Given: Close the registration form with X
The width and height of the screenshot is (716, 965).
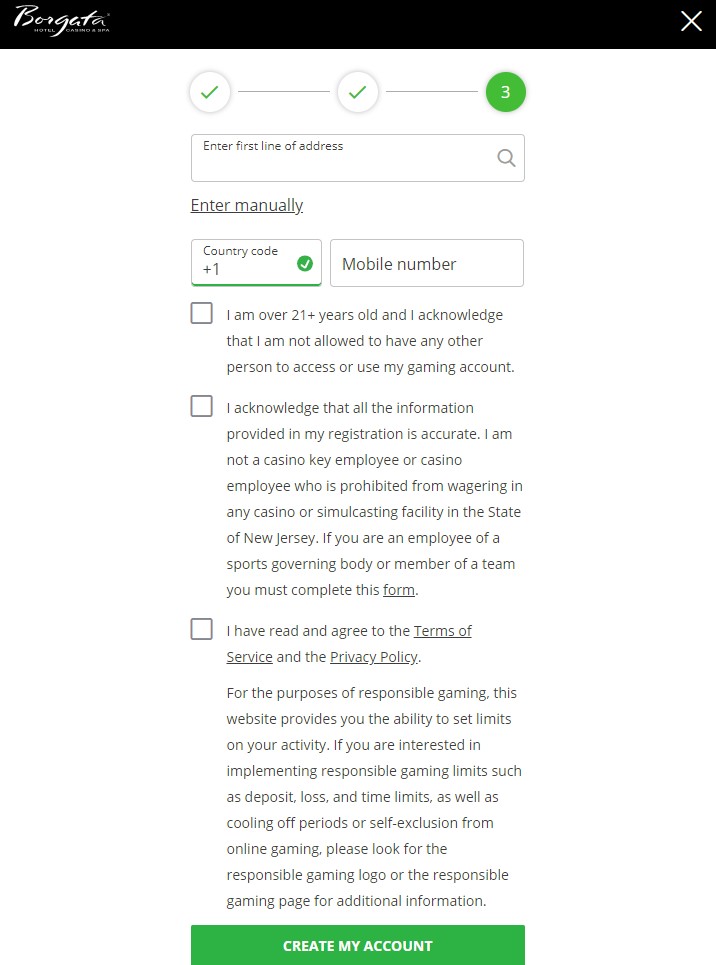Looking at the screenshot, I should click(691, 21).
